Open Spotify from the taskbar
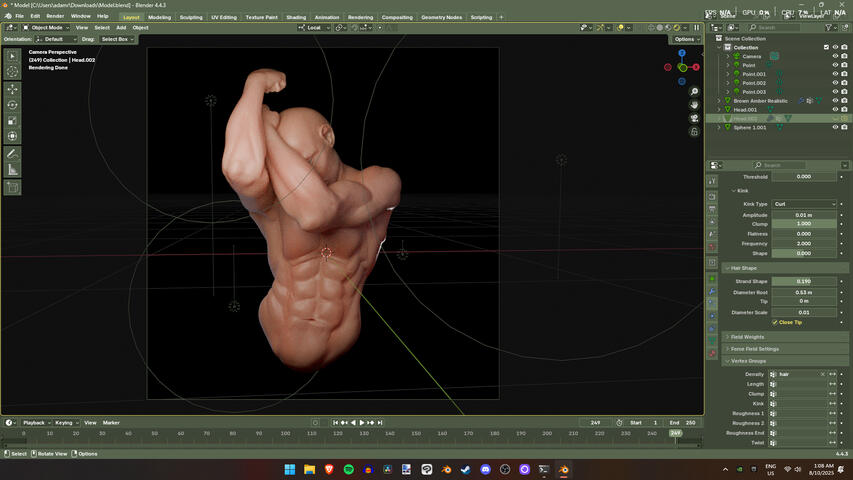853x480 pixels. [349, 470]
